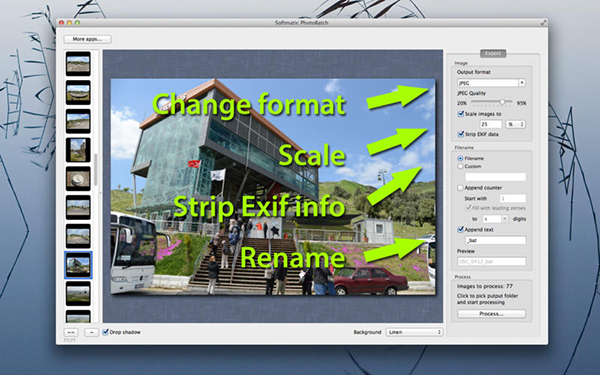Open the More apps... button

click(x=88, y=39)
